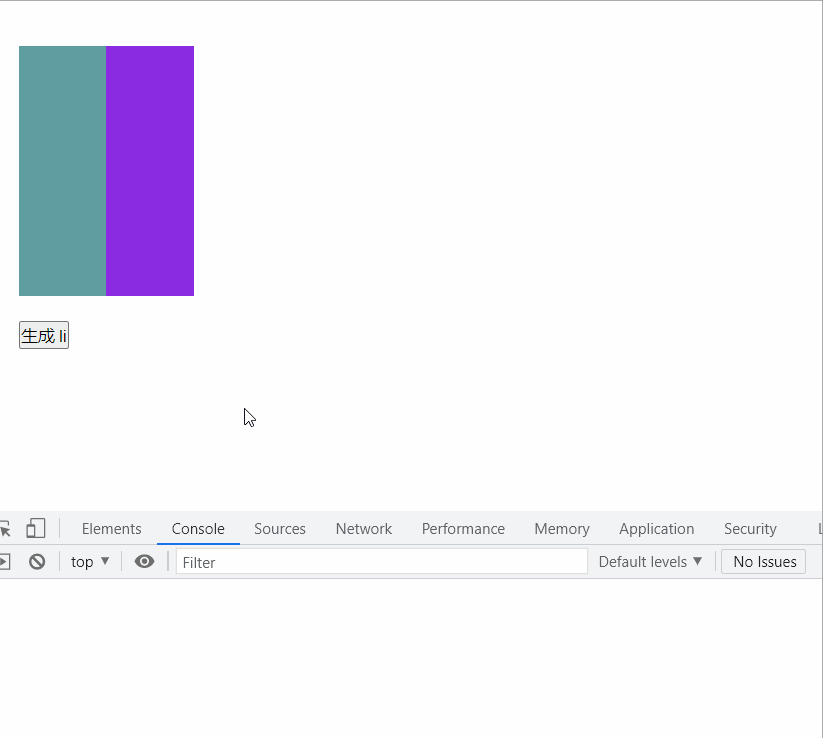Focus the console Filter input field
Screen dimensions: 823x738
[382, 562]
